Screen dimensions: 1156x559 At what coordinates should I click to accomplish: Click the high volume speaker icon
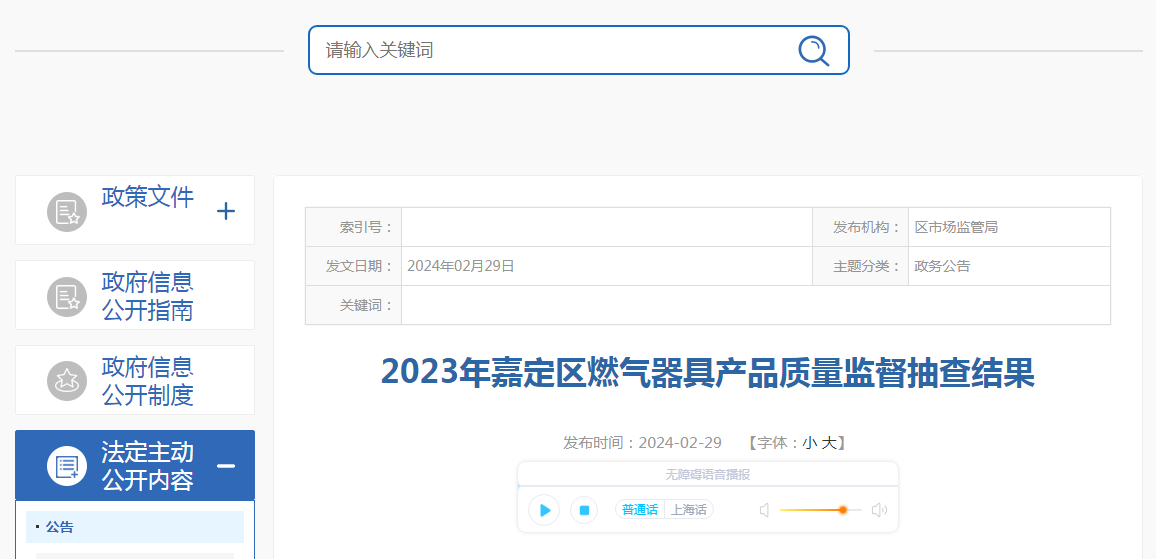[x=879, y=510]
